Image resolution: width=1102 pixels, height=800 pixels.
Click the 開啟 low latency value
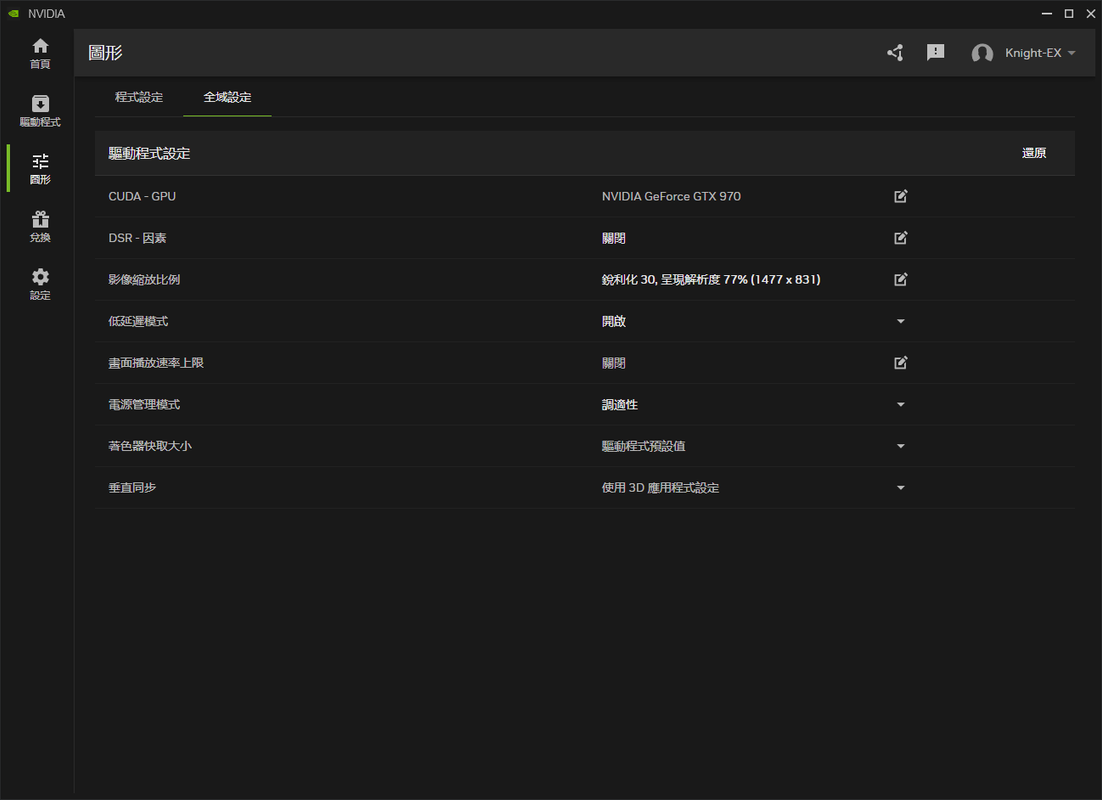click(614, 321)
